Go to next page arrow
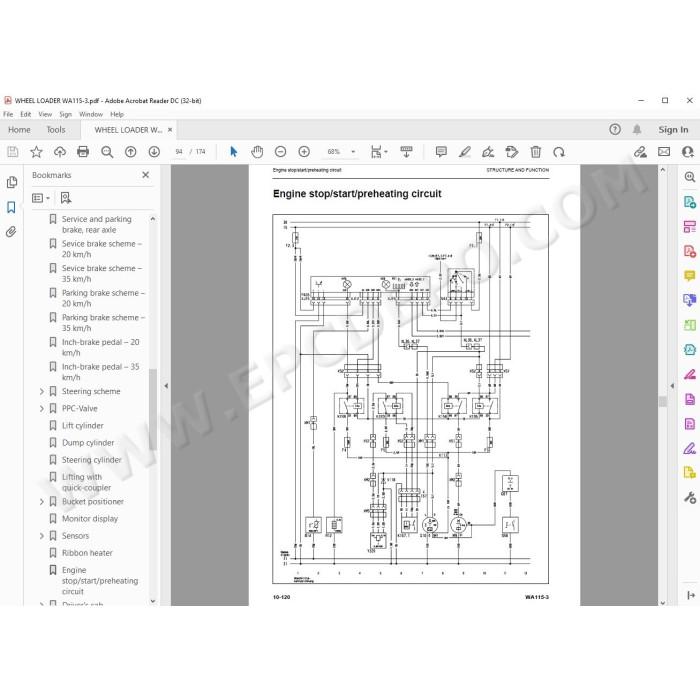 point(154,152)
